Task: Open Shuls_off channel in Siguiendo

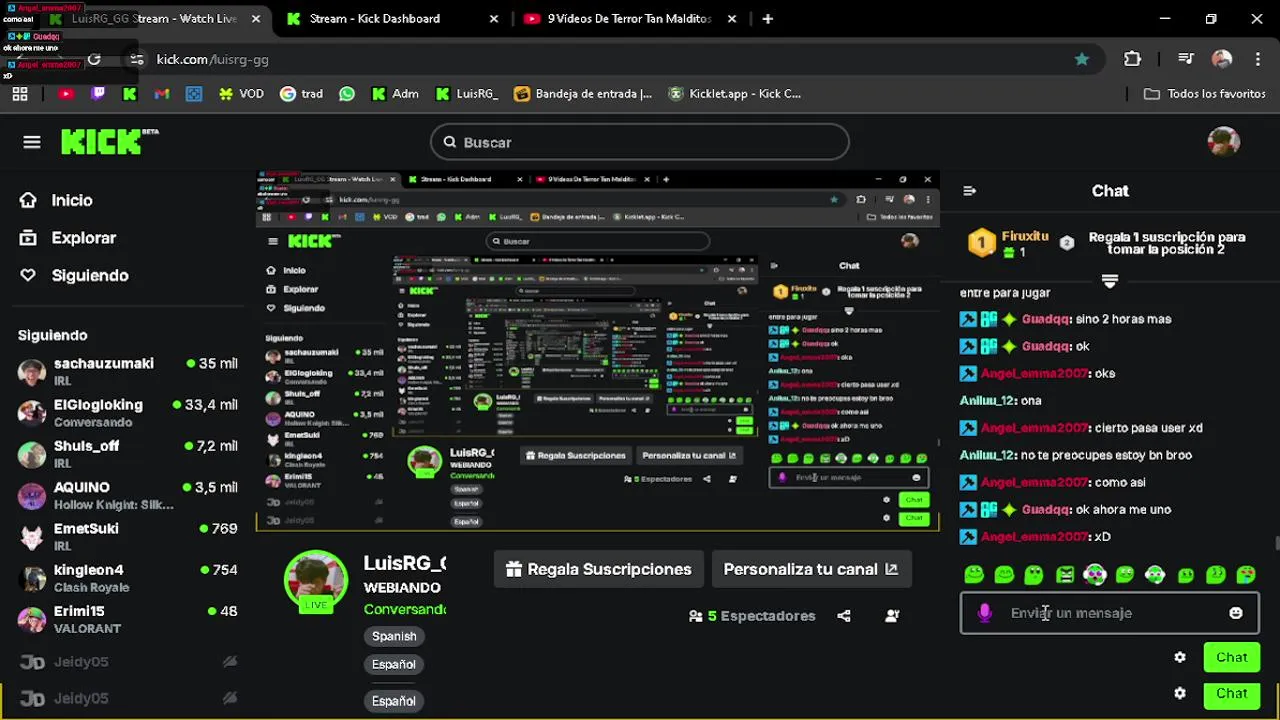Action: point(127,454)
